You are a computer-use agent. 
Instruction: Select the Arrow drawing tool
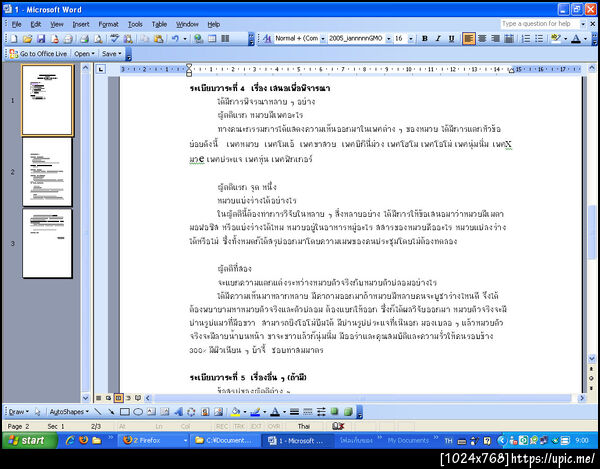click(111, 412)
